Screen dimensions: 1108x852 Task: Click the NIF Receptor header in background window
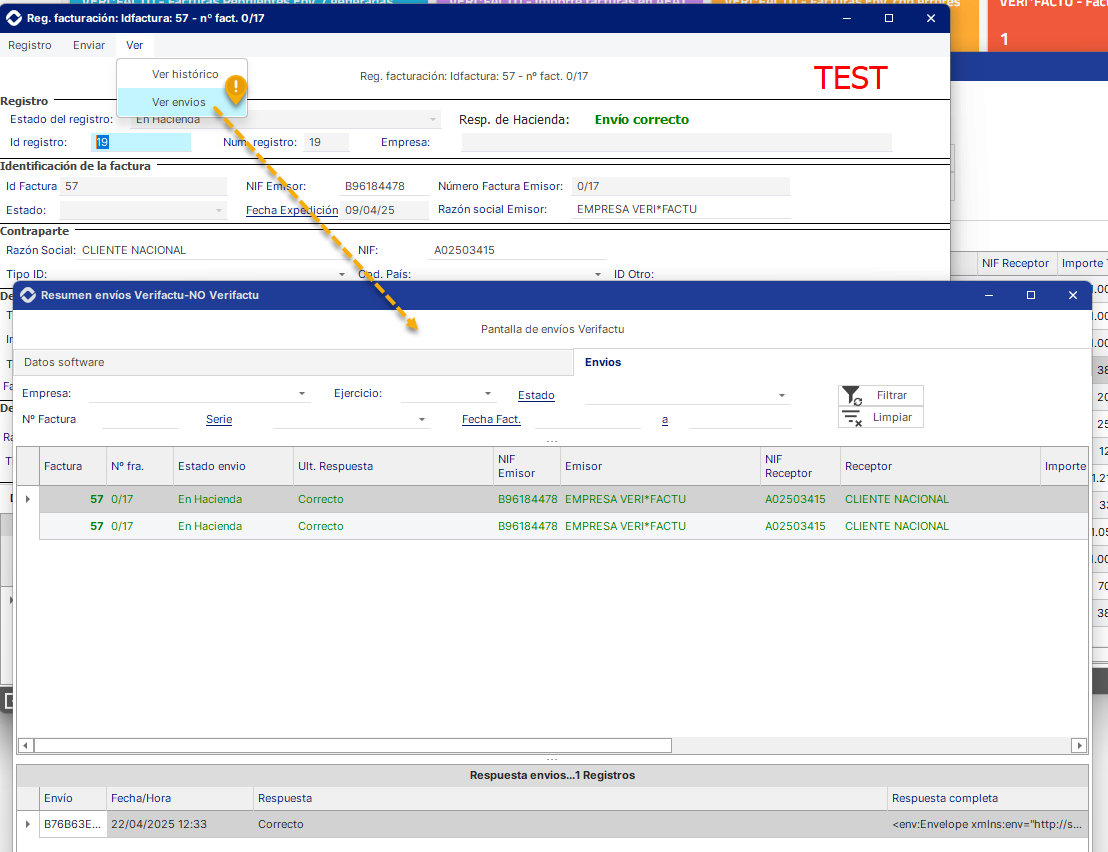(x=1015, y=263)
